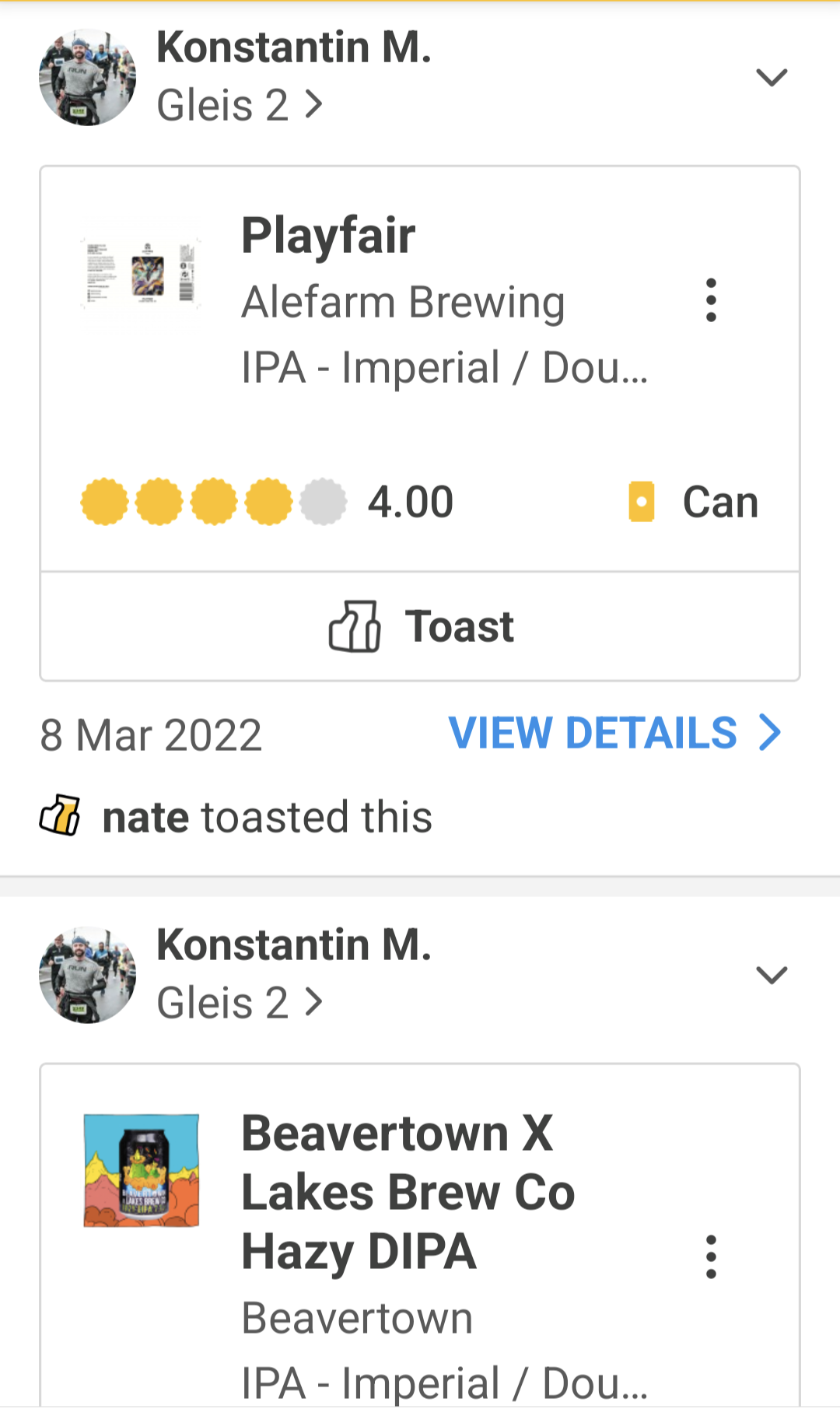Open the three-dot menu for Playfair
The height and width of the screenshot is (1416, 840).
[x=711, y=300]
